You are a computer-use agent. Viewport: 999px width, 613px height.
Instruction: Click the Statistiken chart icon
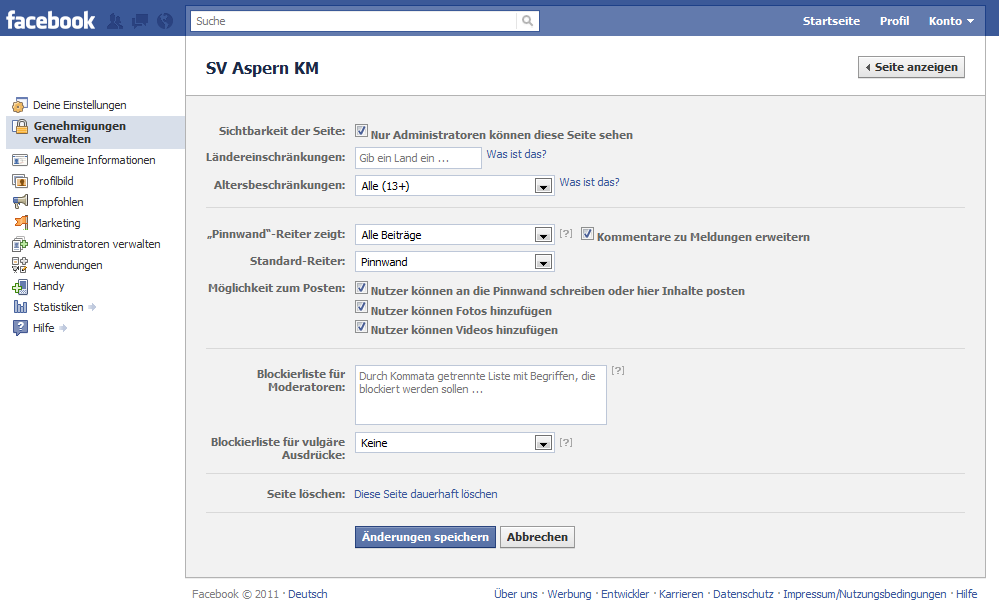point(20,307)
